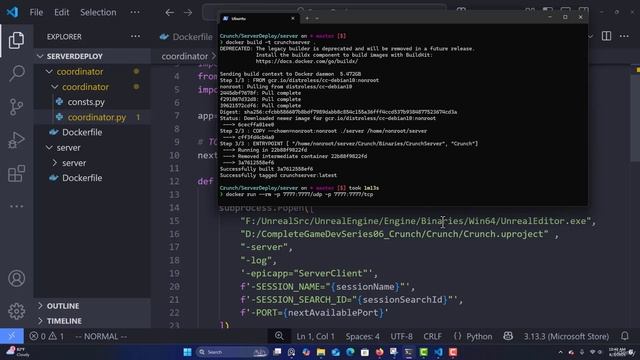
Task: Open the consts.py file
Action: click(x=86, y=102)
